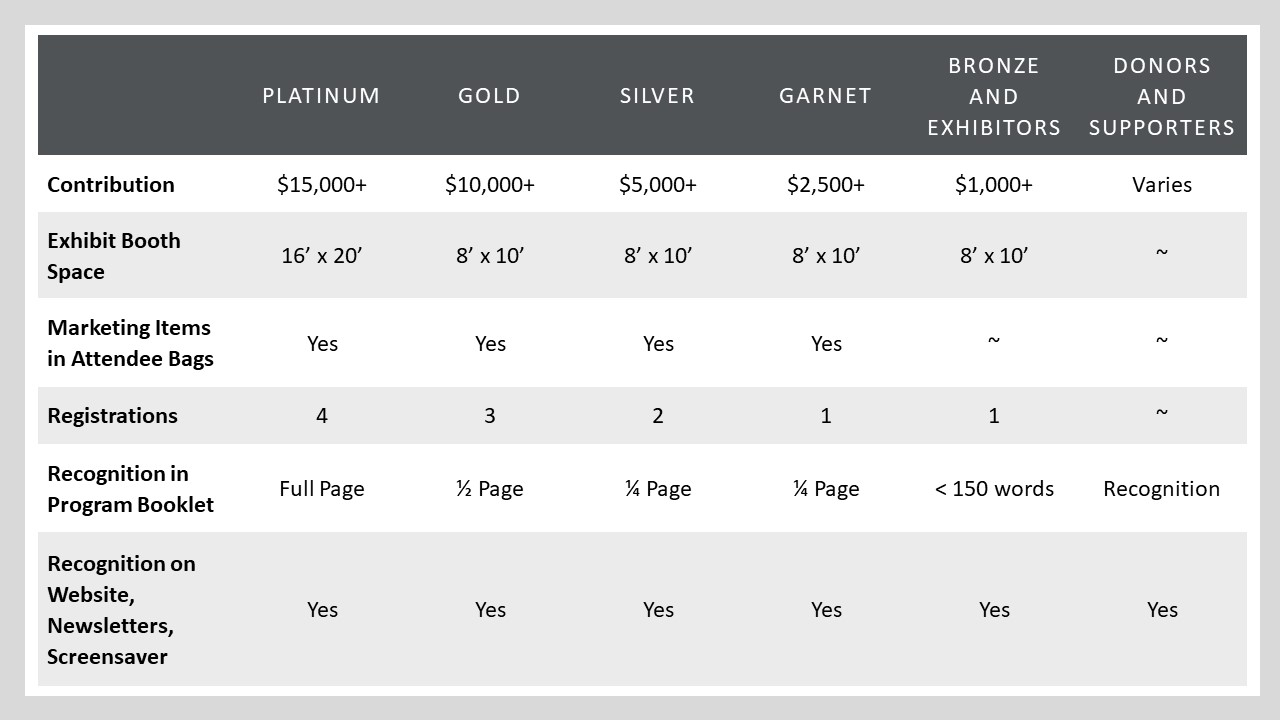1280x720 pixels.
Task: Click the SILVER column header
Action: tap(657, 96)
